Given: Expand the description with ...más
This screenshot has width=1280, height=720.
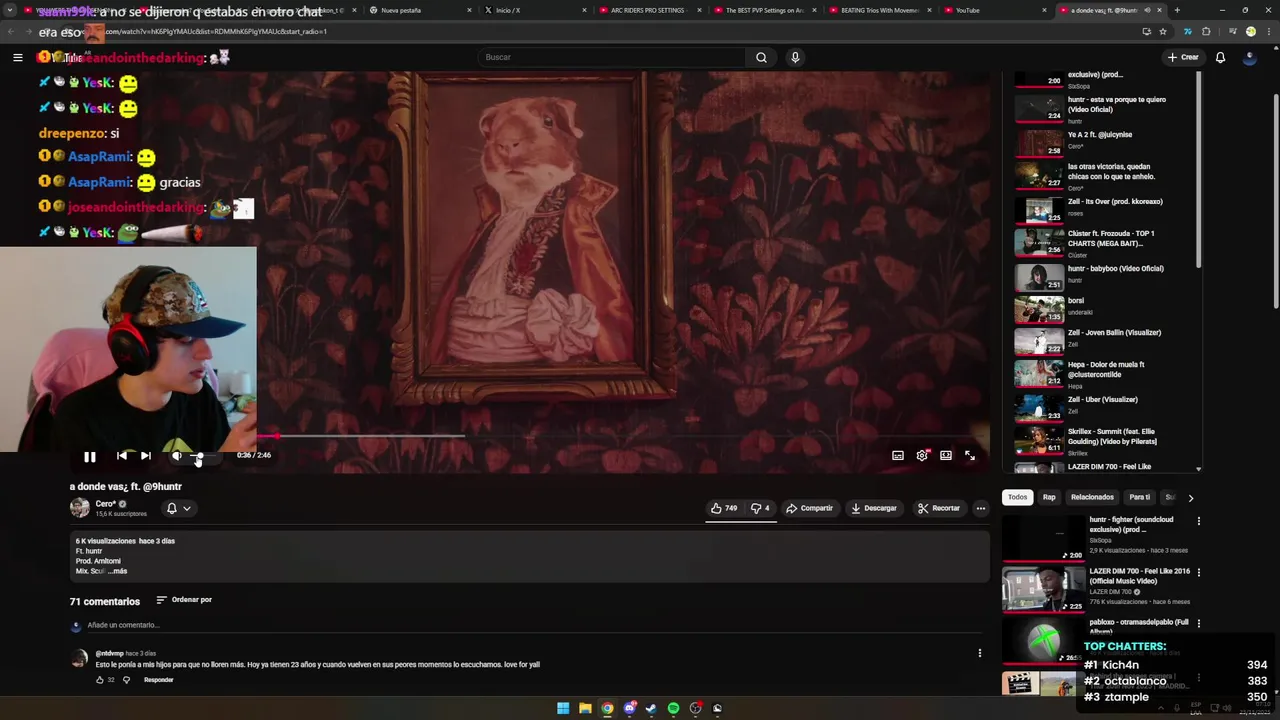Looking at the screenshot, I should tap(116, 571).
